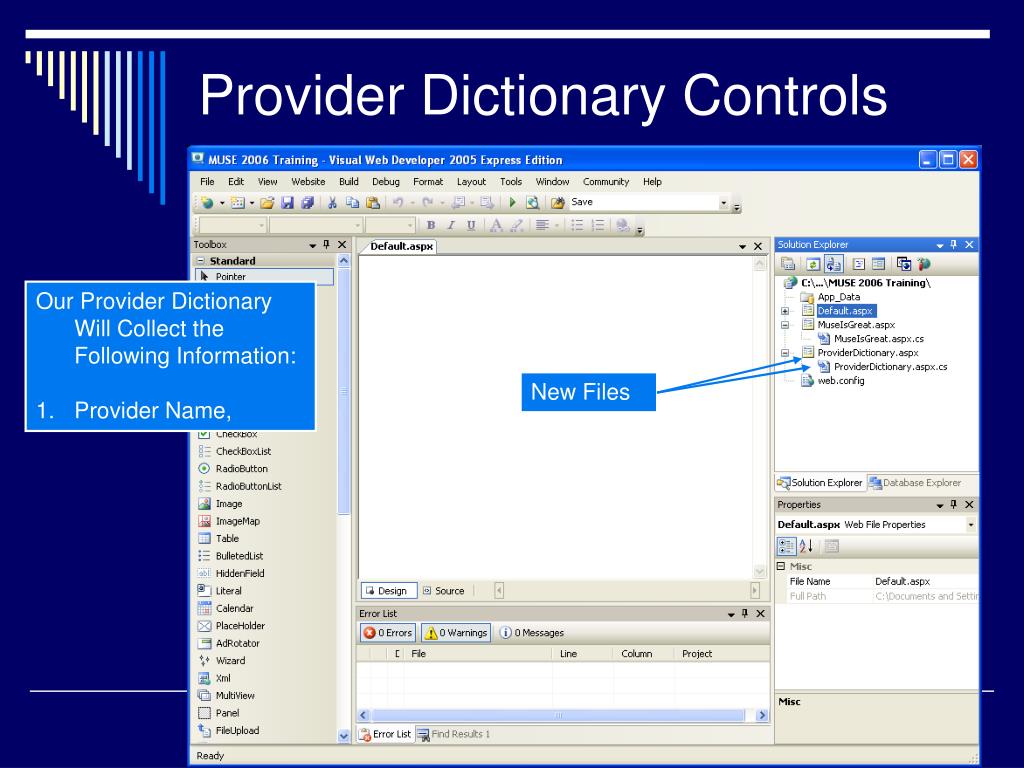Image resolution: width=1024 pixels, height=768 pixels.
Task: Open the Community menu
Action: click(x=606, y=182)
